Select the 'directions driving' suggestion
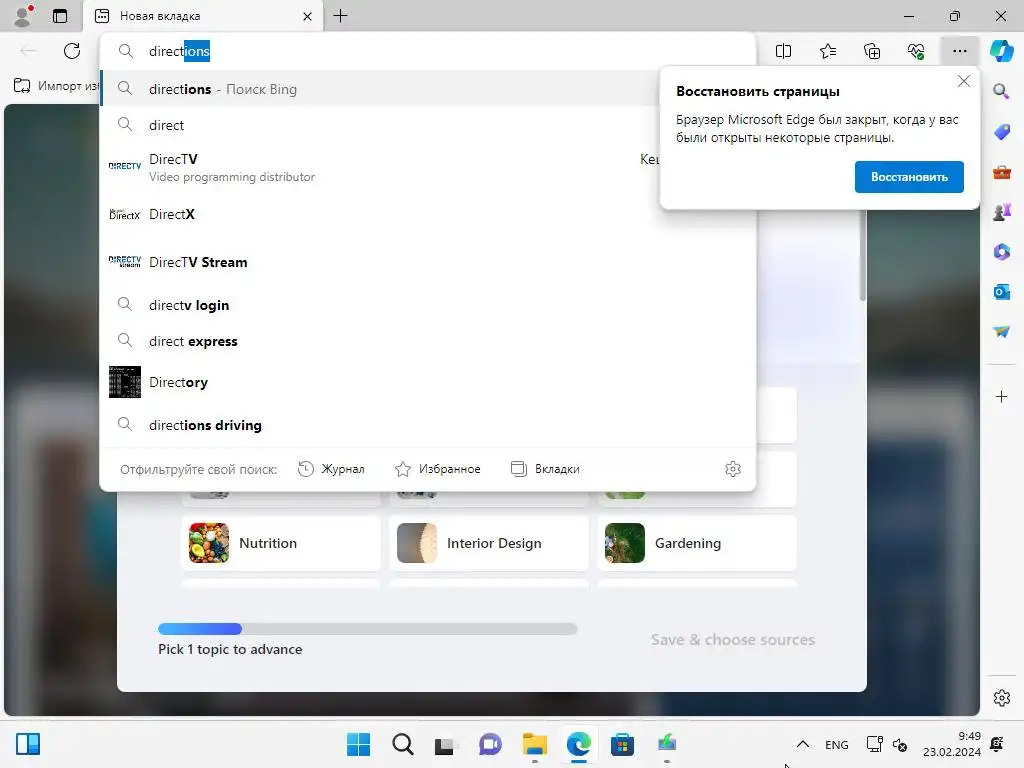1024x768 pixels. coord(428,425)
